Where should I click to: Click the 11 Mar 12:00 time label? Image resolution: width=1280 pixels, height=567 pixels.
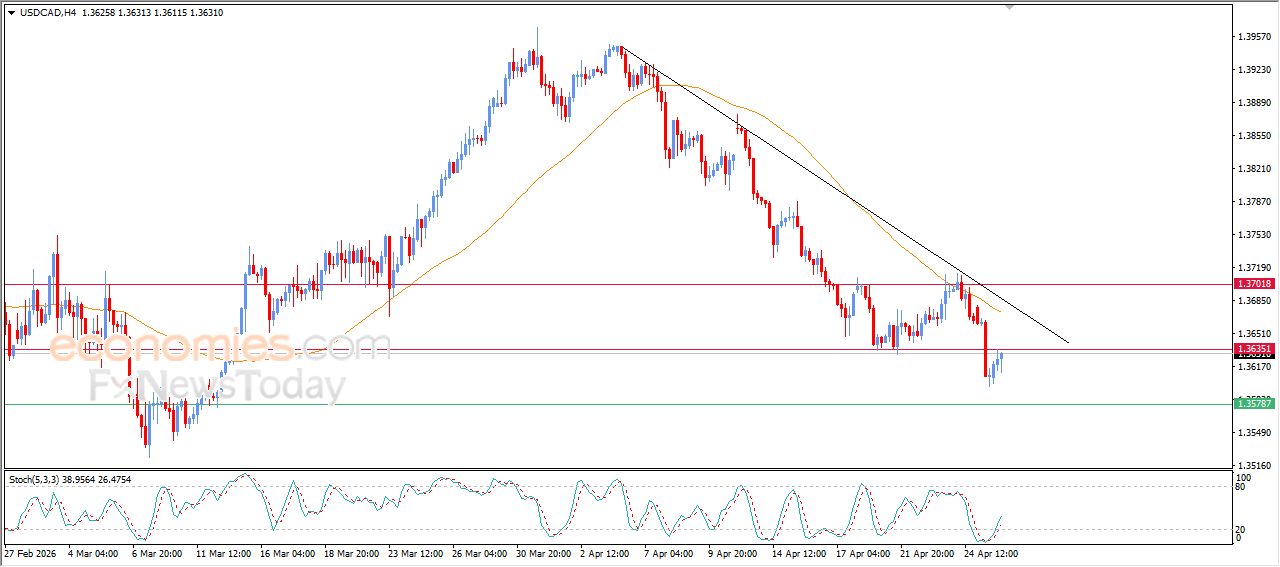[222, 553]
